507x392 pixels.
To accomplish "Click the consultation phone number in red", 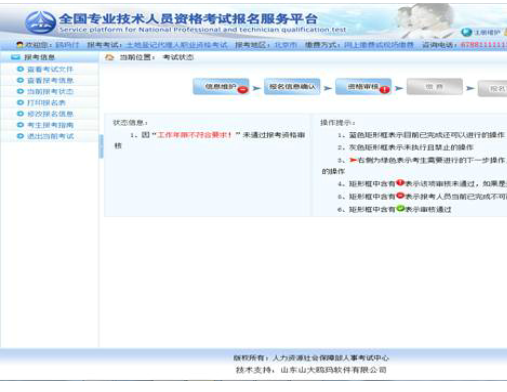I will click(x=484, y=45).
